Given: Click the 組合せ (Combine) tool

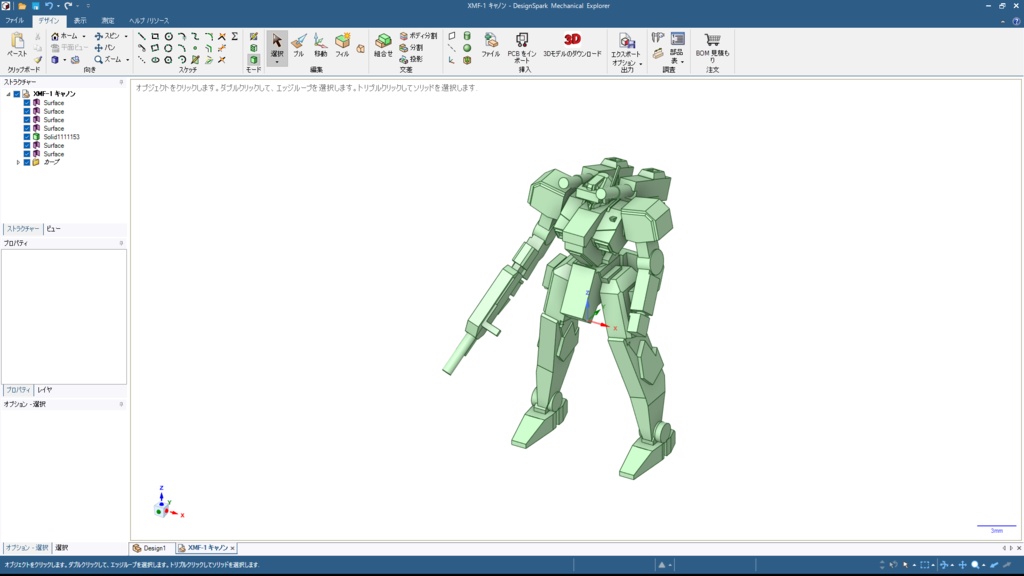Looking at the screenshot, I should tap(383, 45).
